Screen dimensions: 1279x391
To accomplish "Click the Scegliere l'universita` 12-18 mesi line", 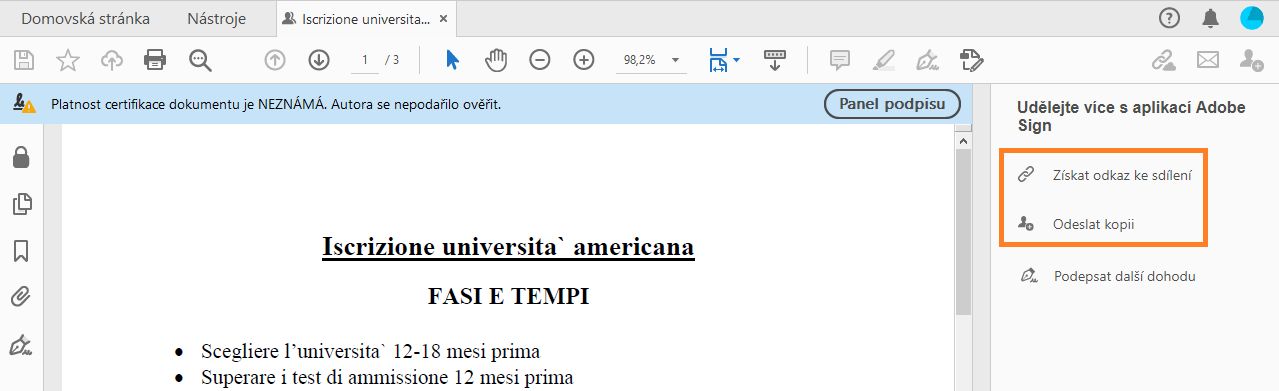I will tap(370, 351).
